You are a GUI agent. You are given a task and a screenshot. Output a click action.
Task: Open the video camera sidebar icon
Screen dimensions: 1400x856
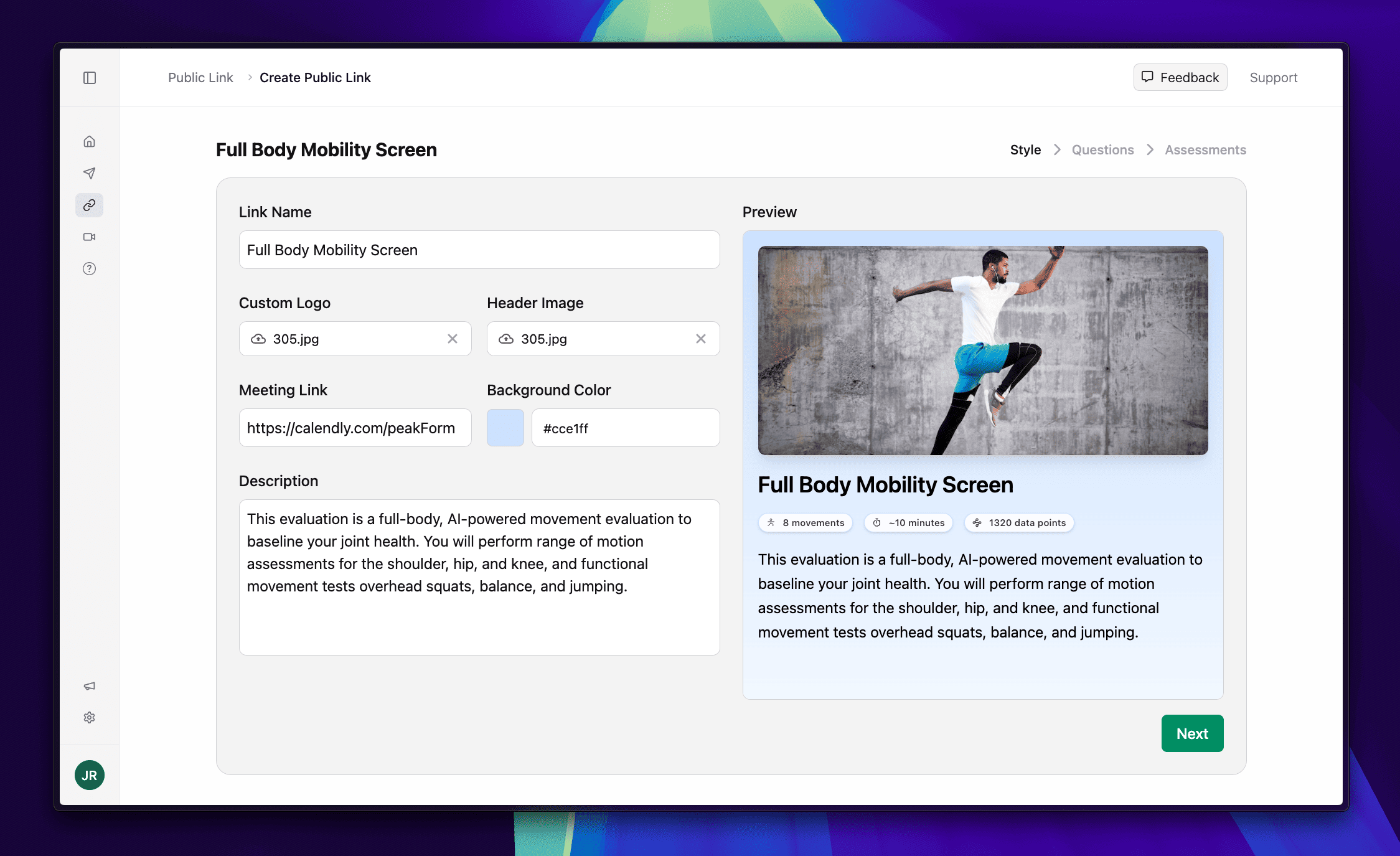90,237
